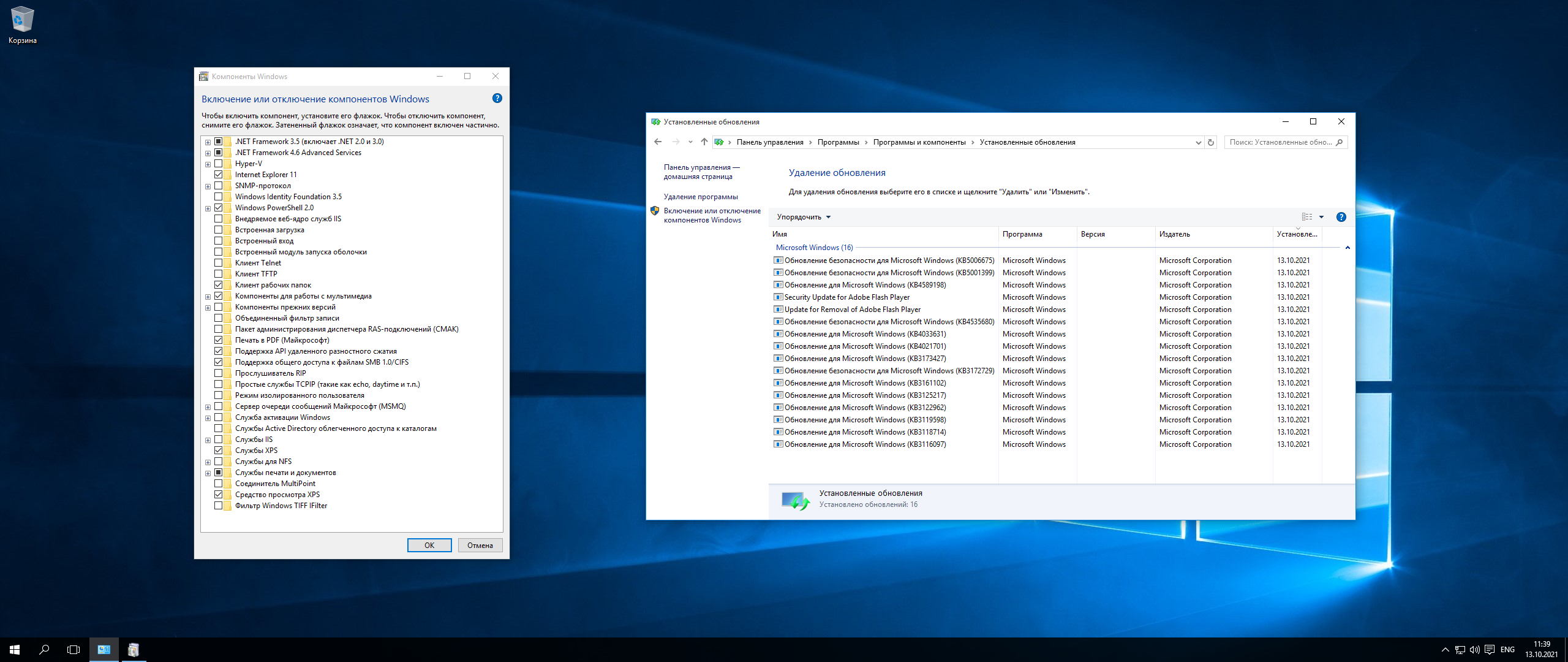Open the view options dropdown arrow
Viewport: 1568px width, 662px height.
click(1322, 217)
